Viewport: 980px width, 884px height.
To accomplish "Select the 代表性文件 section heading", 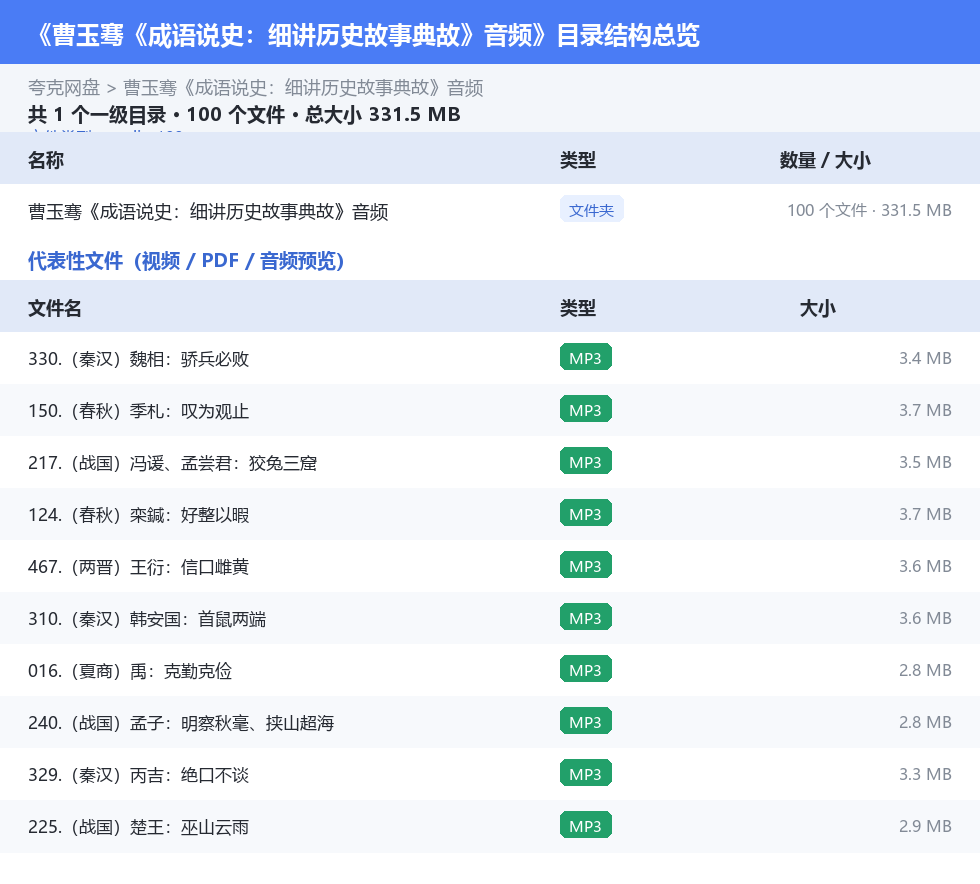I will [x=186, y=261].
